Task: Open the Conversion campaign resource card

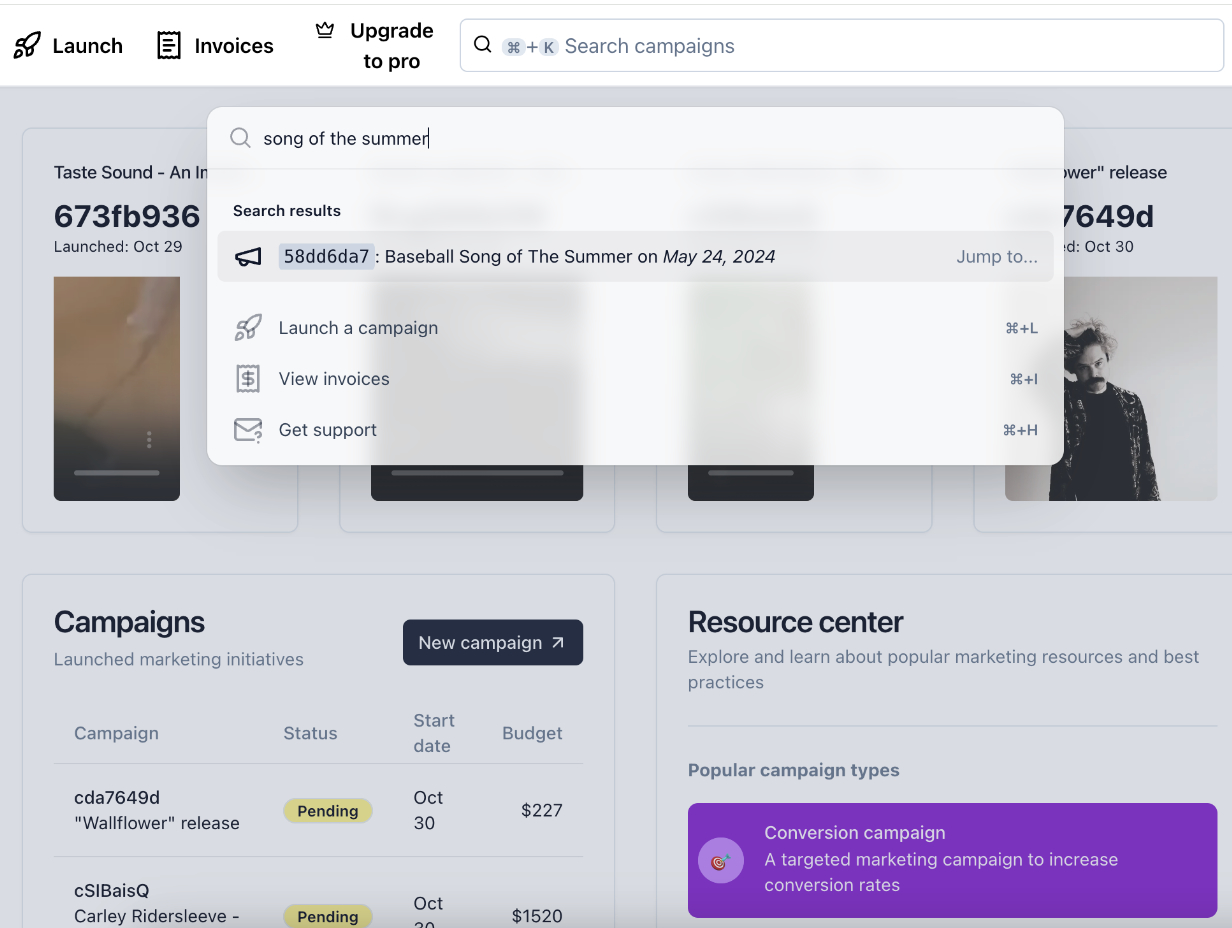Action: pos(952,861)
